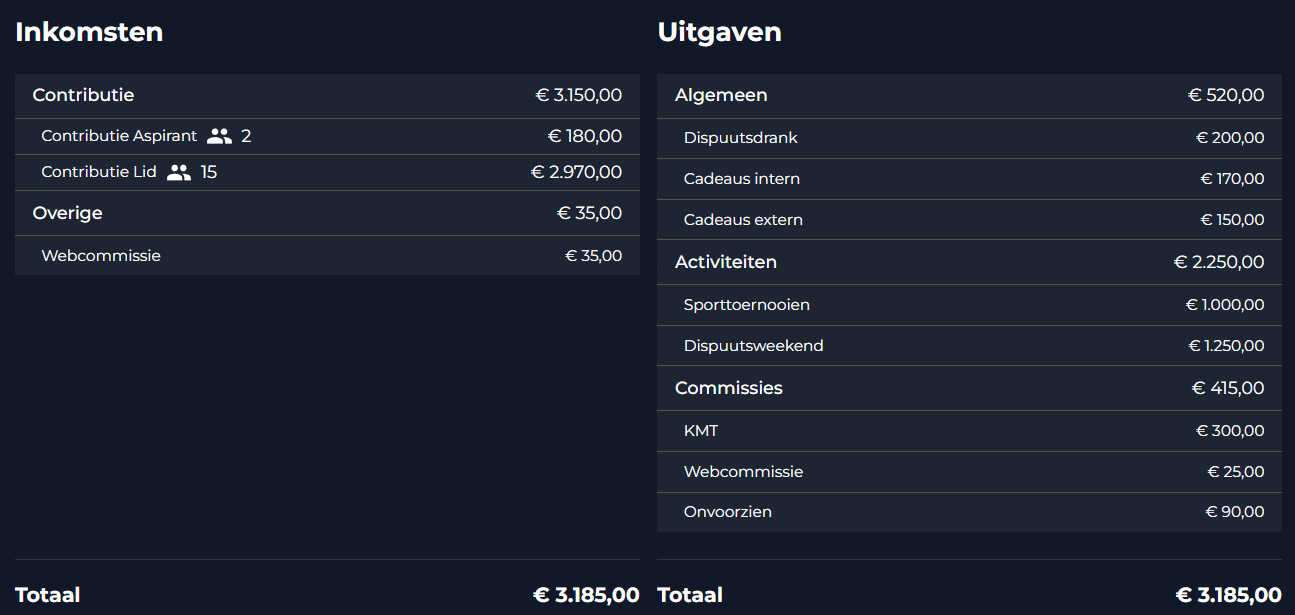Click the Uitgaven section heading
The height and width of the screenshot is (615, 1295).
[719, 32]
